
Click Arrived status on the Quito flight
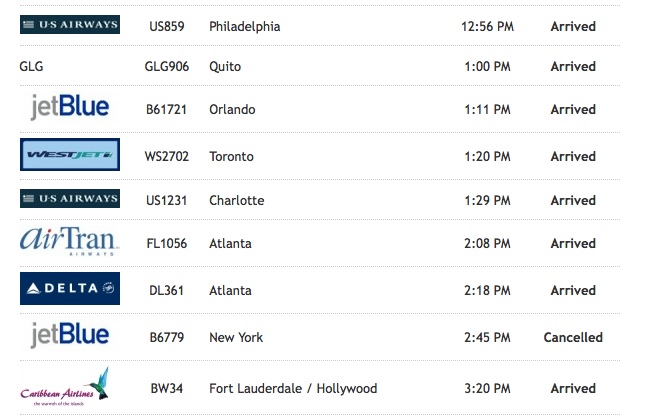573,67
